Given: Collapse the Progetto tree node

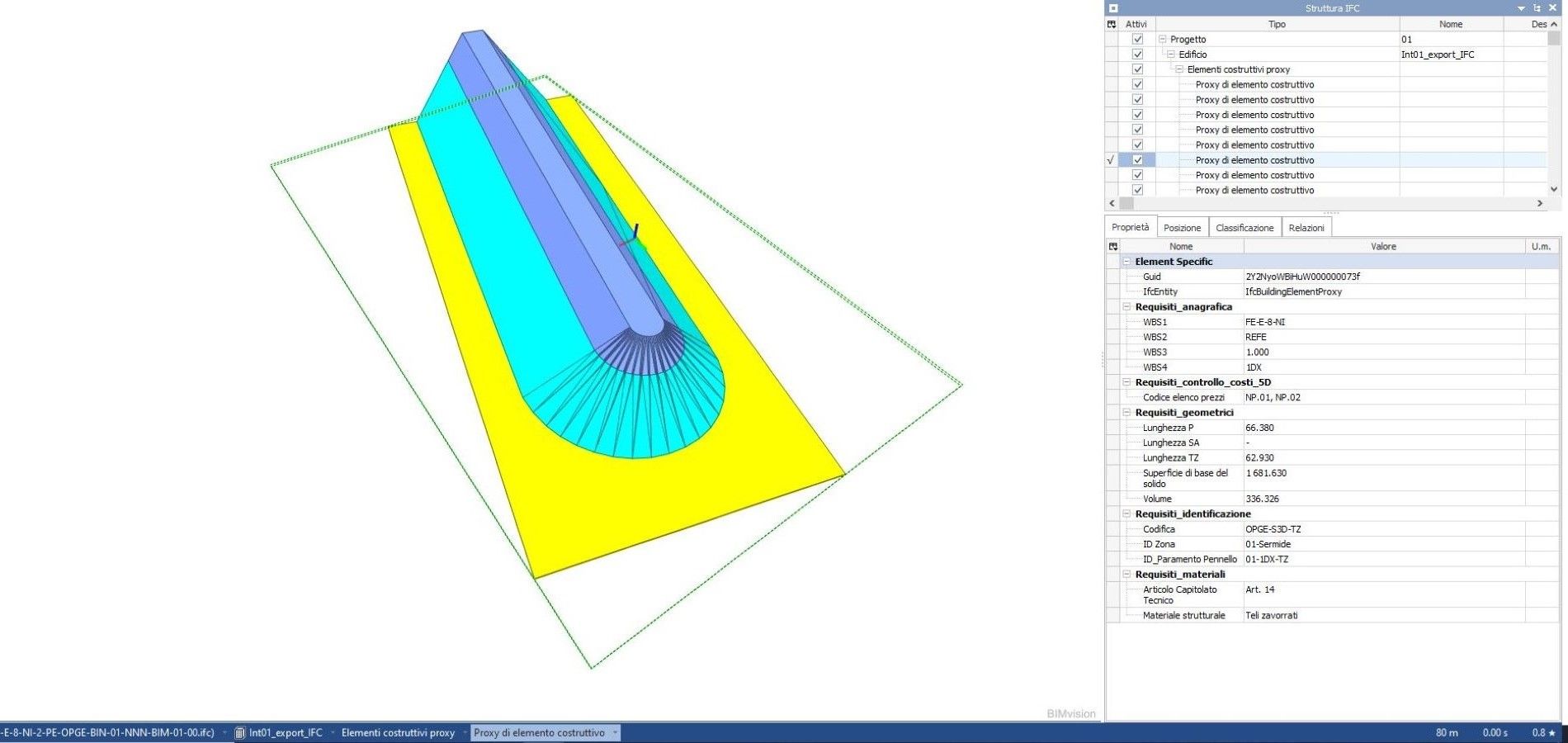Looking at the screenshot, I should pyautogui.click(x=1163, y=39).
